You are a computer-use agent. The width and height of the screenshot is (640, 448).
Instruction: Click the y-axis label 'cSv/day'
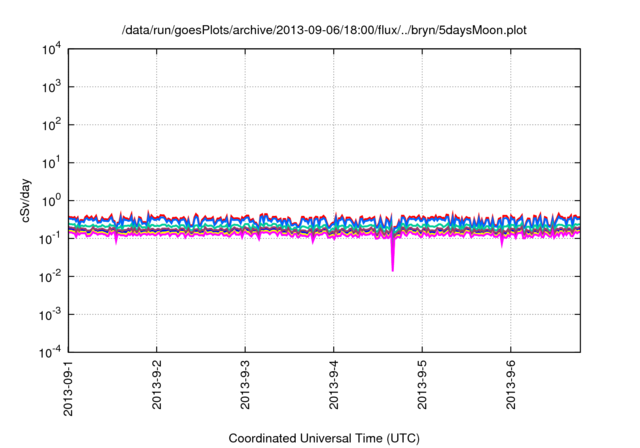coord(26,200)
